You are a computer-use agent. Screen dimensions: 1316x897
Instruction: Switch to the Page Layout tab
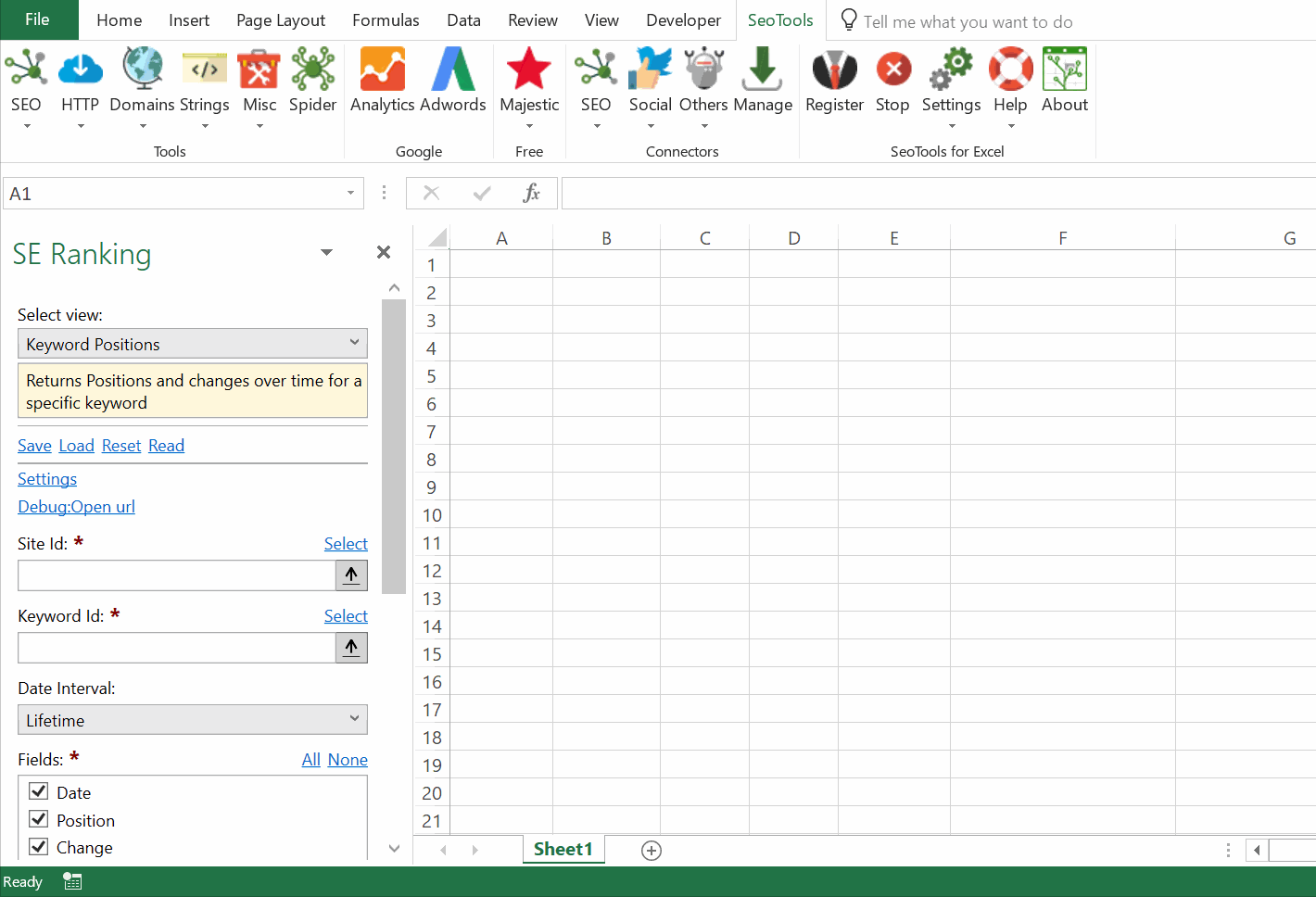(281, 20)
